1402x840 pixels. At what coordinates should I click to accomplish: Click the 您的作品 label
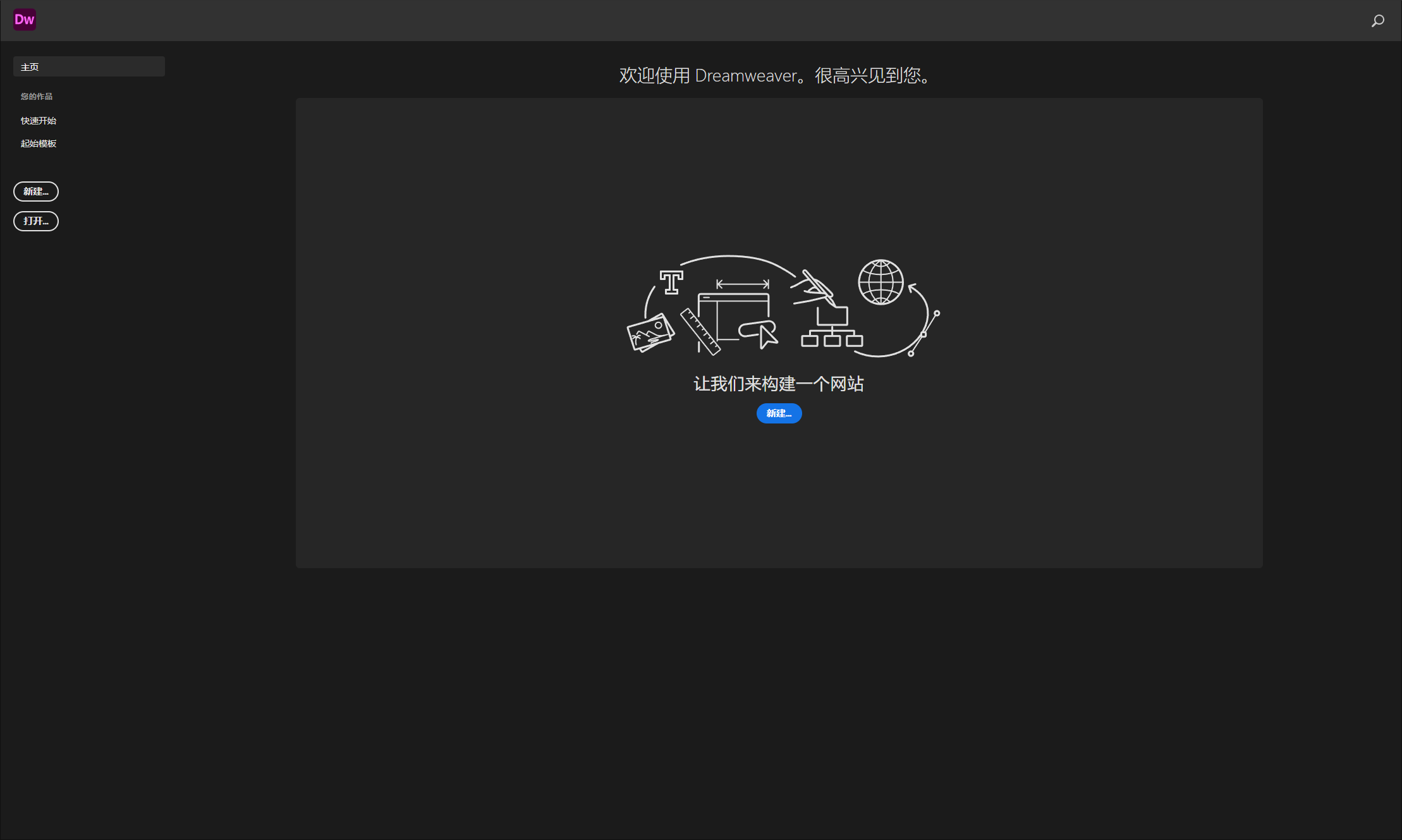[37, 97]
